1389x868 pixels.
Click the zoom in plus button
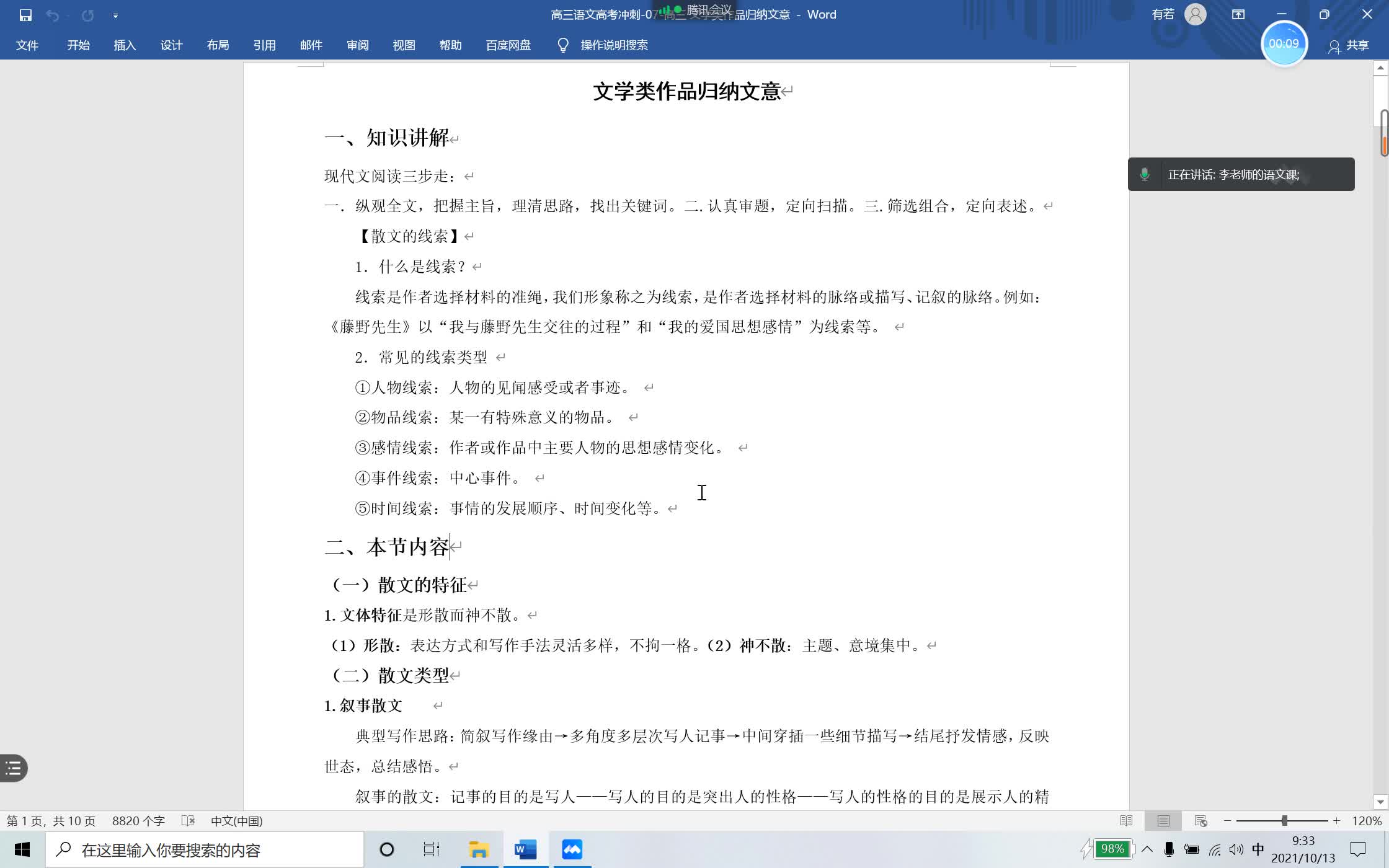[1336, 821]
